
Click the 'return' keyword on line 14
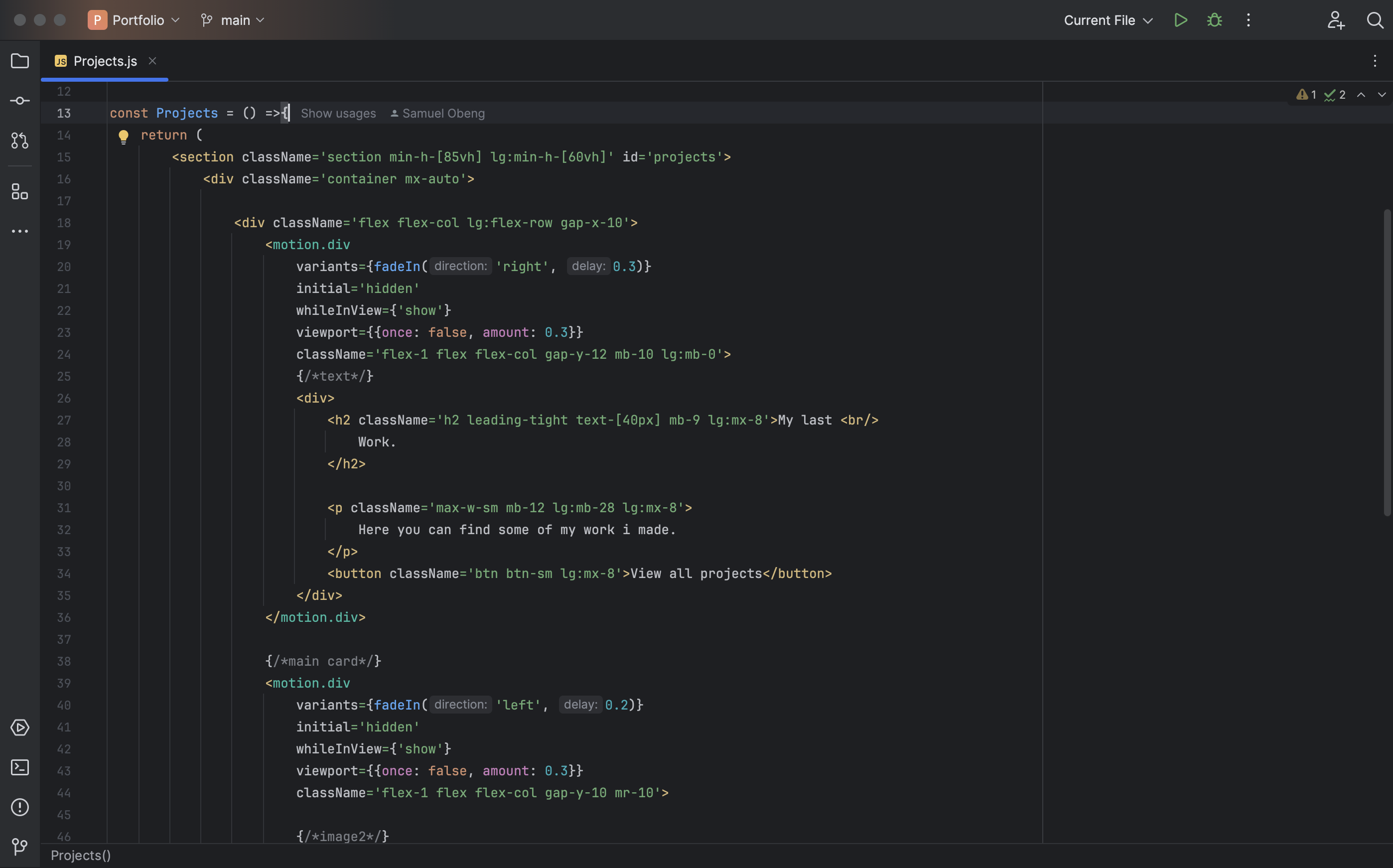click(x=163, y=135)
